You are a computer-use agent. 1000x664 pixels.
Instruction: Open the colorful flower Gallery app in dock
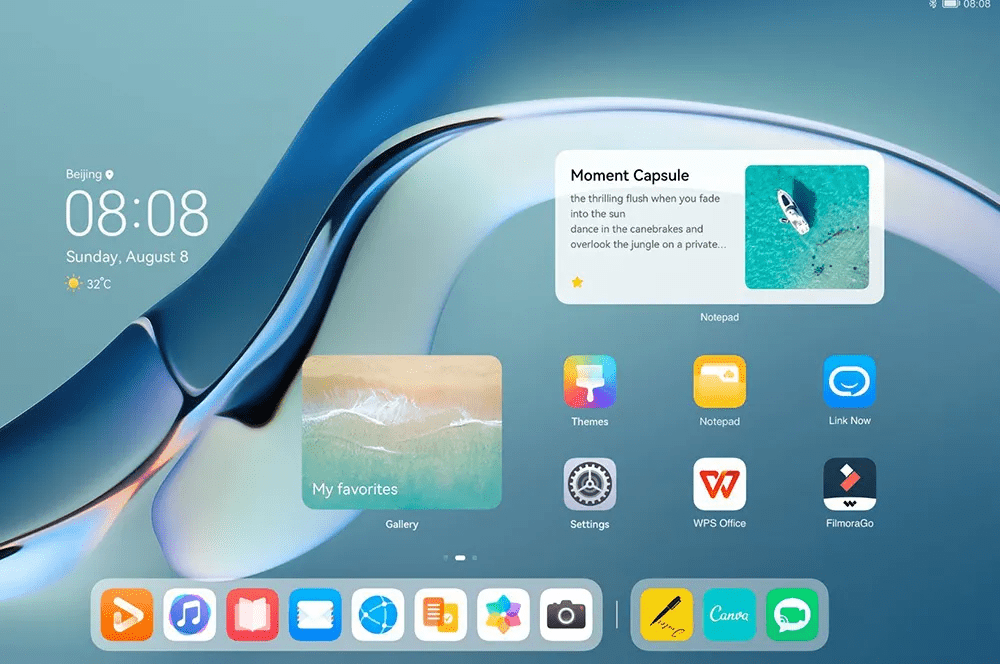tap(503, 614)
